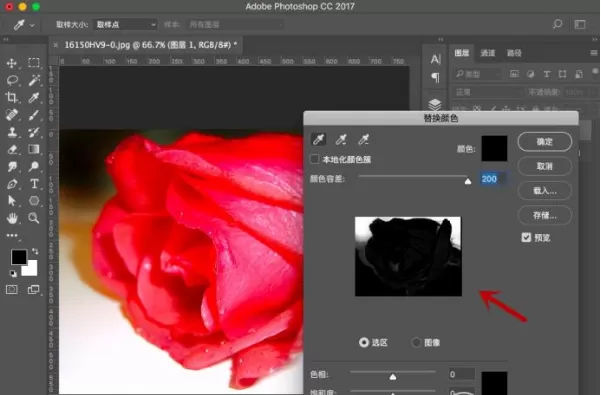Select the Eraser tool

click(12, 149)
